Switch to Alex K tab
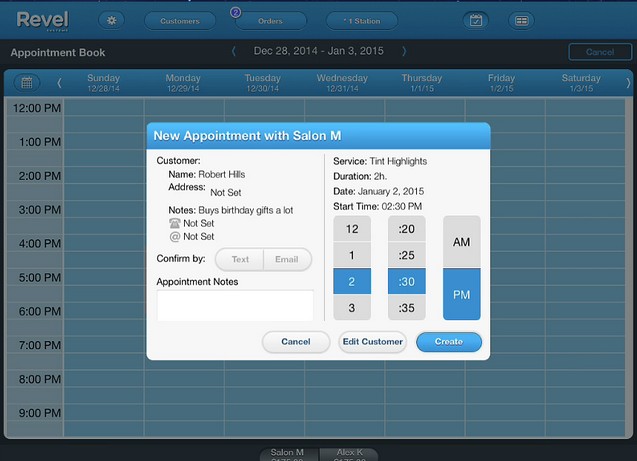 [x=349, y=455]
